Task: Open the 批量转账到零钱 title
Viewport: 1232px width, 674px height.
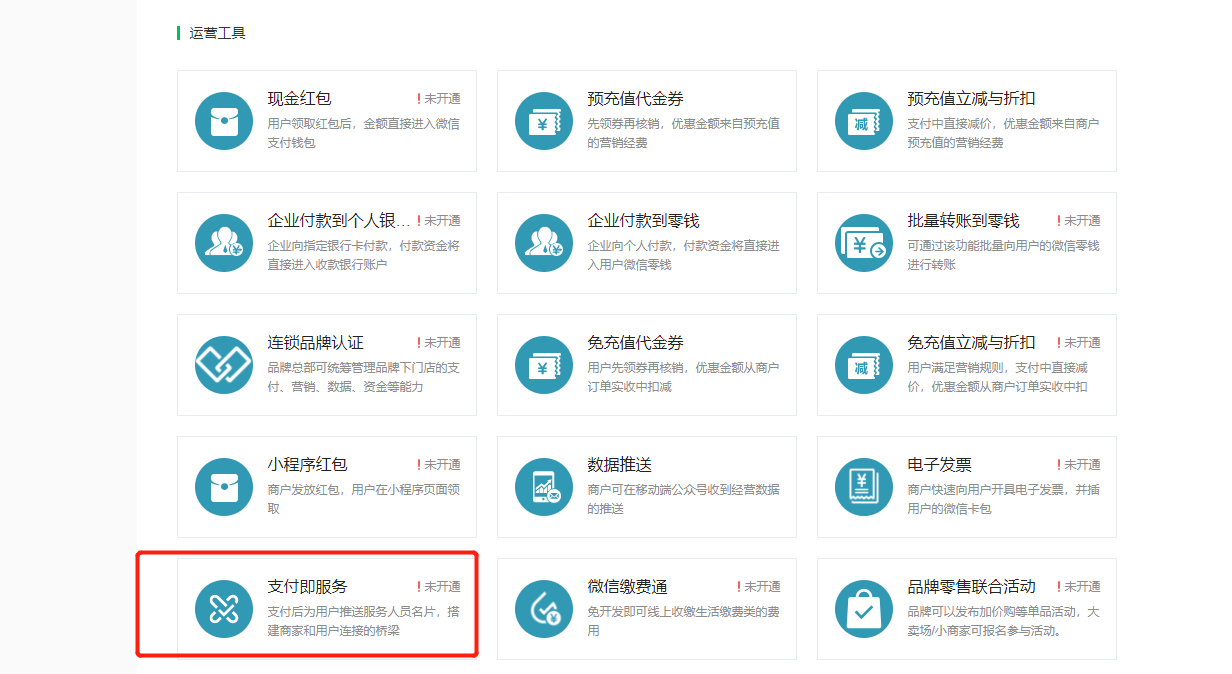Action: click(964, 221)
